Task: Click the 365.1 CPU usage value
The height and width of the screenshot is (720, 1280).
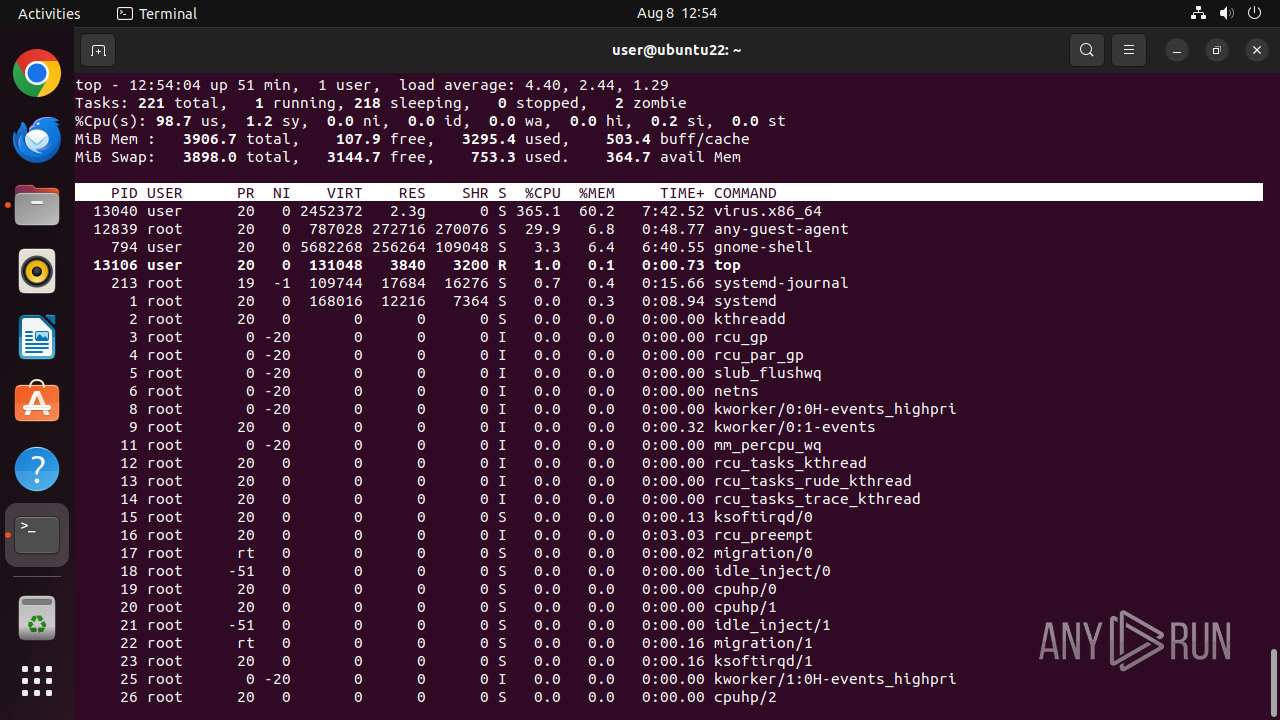Action: point(538,211)
